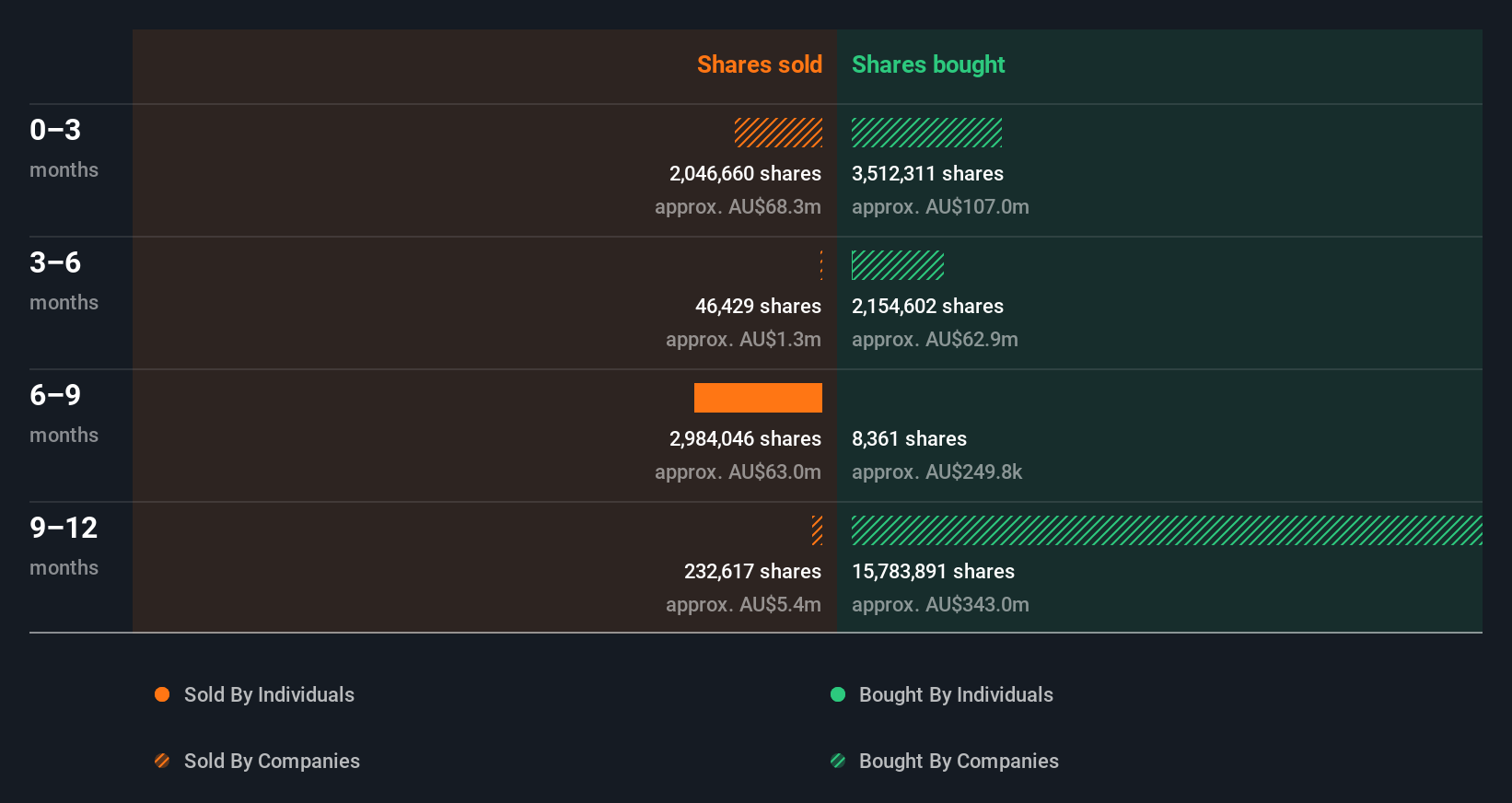
Task: Select the 0–3 months row label
Action: coord(64,147)
